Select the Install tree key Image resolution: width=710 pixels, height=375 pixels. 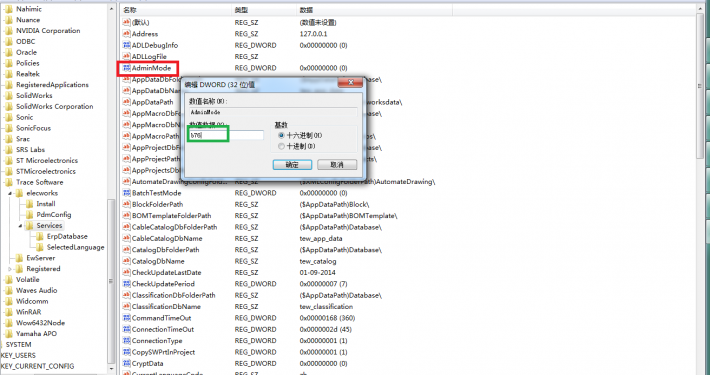(x=46, y=204)
